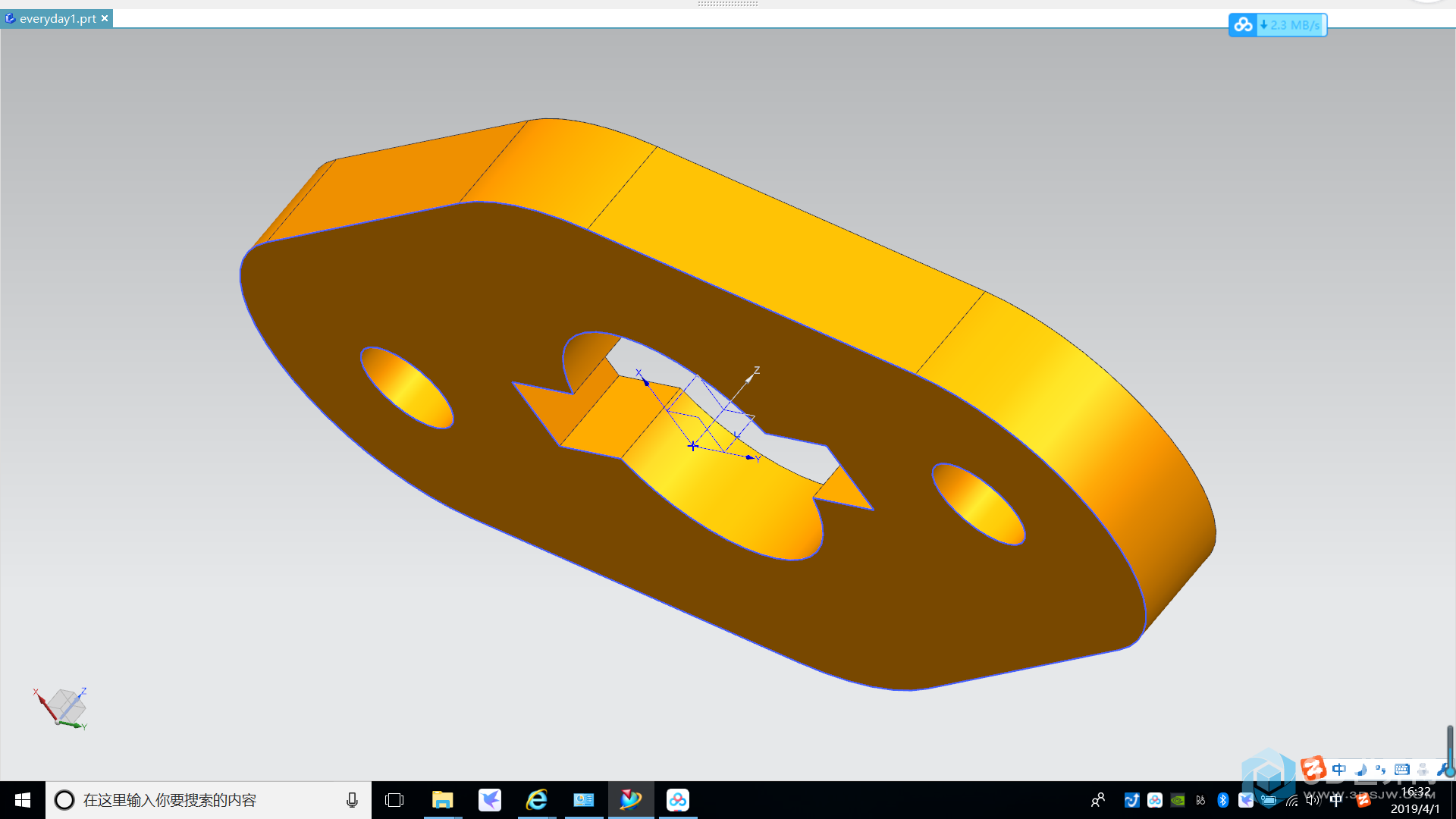Click the work coordinate system origin
This screenshot has width=1456, height=819.
[692, 446]
